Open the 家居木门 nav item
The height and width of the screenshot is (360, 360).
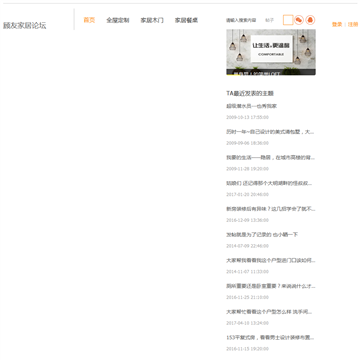point(152,20)
